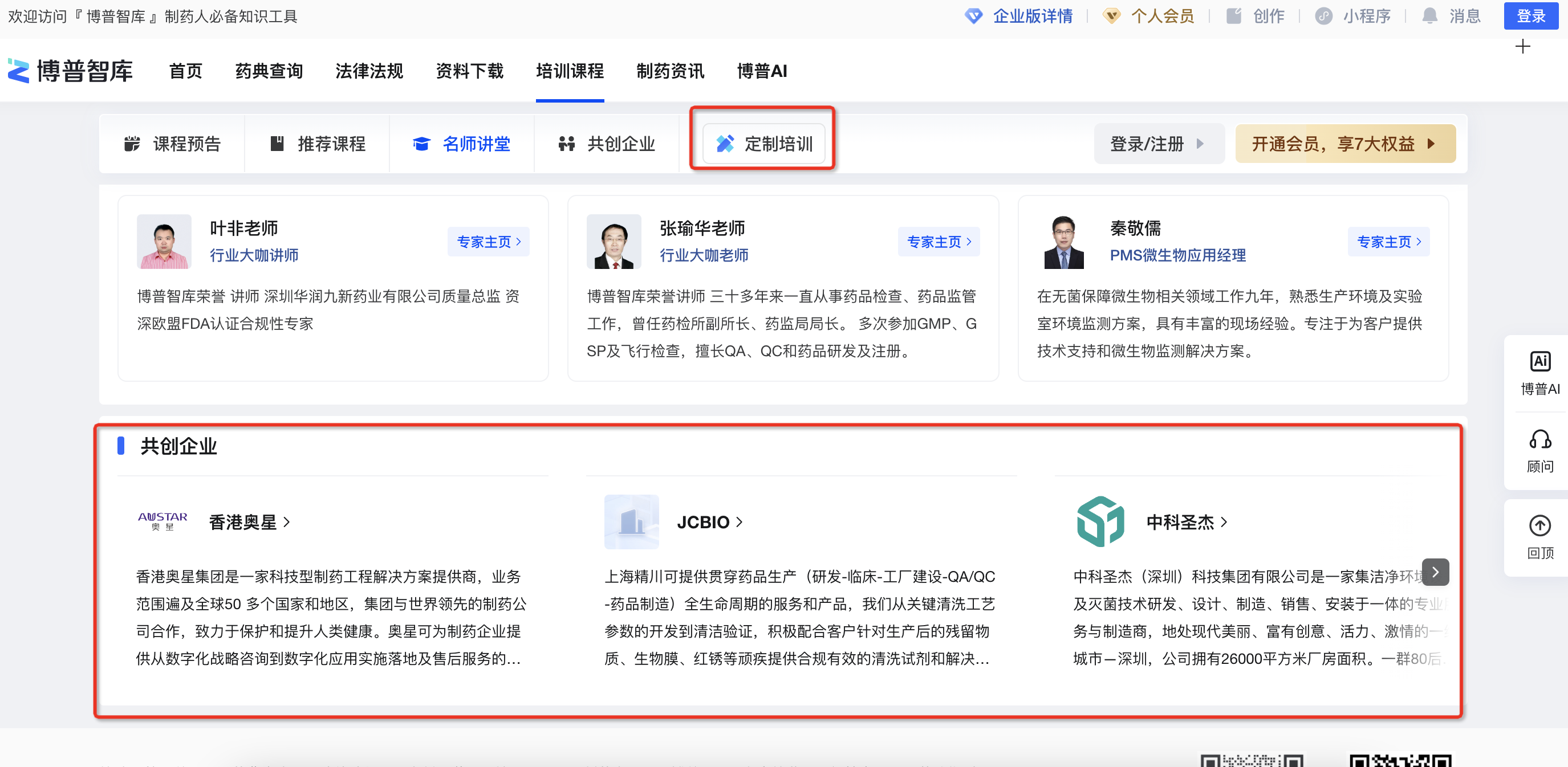Go to 首页 in the main navigation
This screenshot has height=767, width=1568.
[x=186, y=71]
